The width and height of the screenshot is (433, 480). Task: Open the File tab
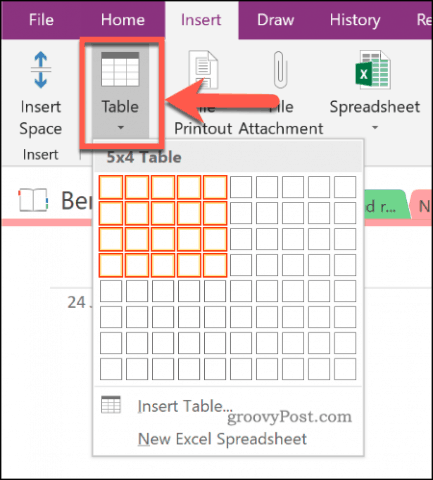[x=41, y=20]
